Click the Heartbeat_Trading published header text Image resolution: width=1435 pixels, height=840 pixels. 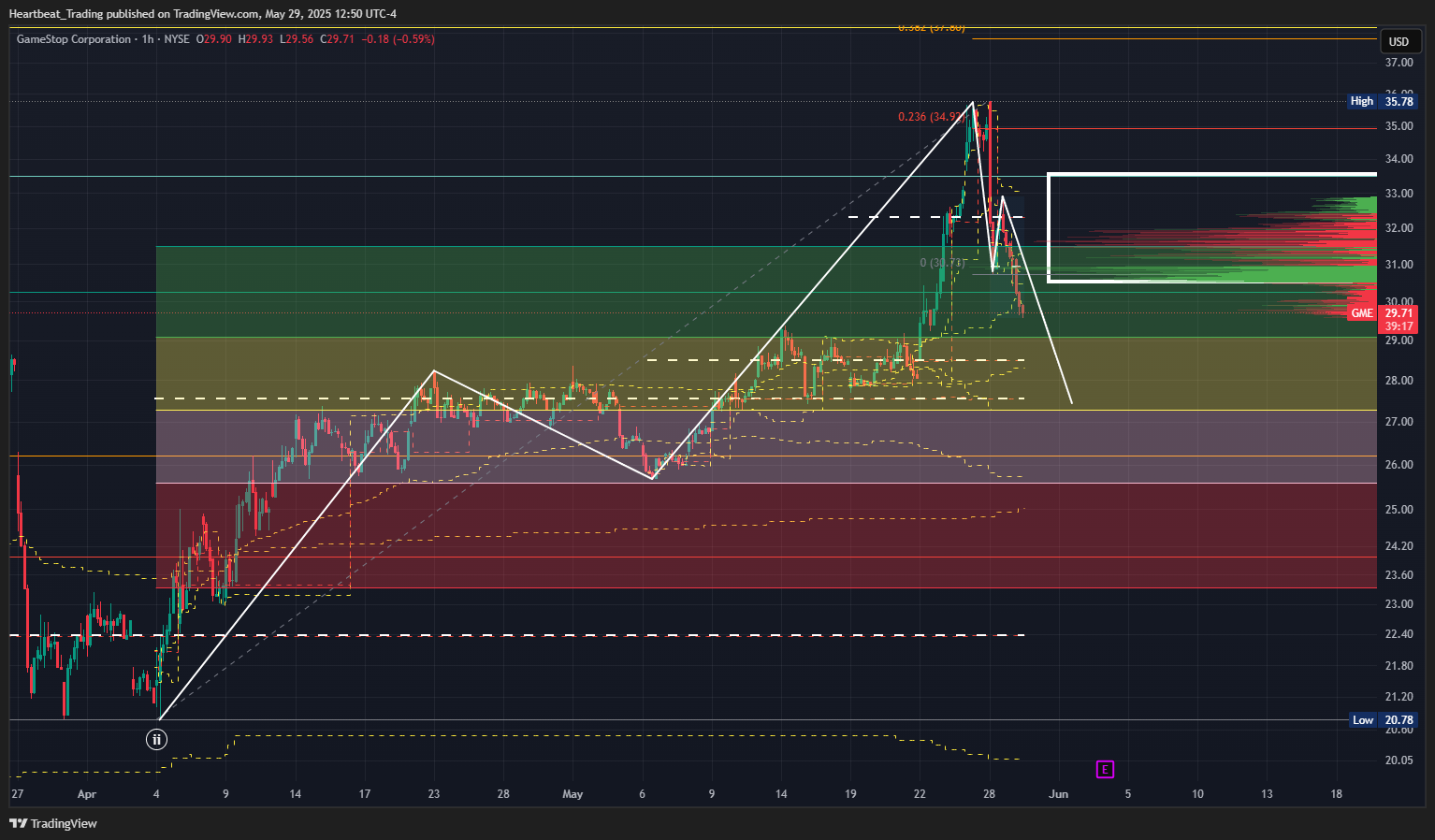pyautogui.click(x=202, y=13)
